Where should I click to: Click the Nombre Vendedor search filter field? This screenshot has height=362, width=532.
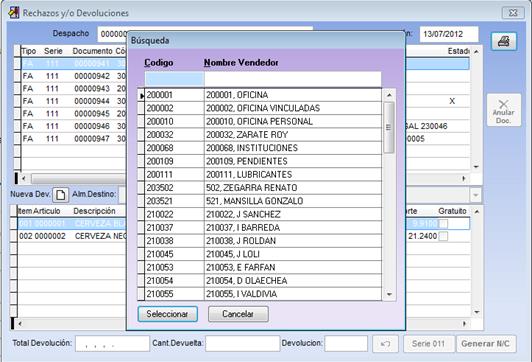point(293,79)
